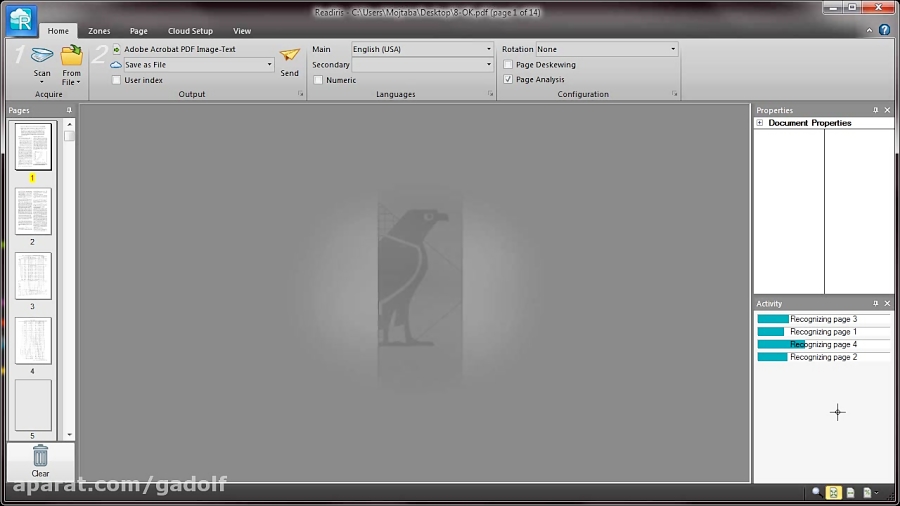Close the Properties panel
Viewport: 900px width, 506px height.
pyautogui.click(x=887, y=110)
